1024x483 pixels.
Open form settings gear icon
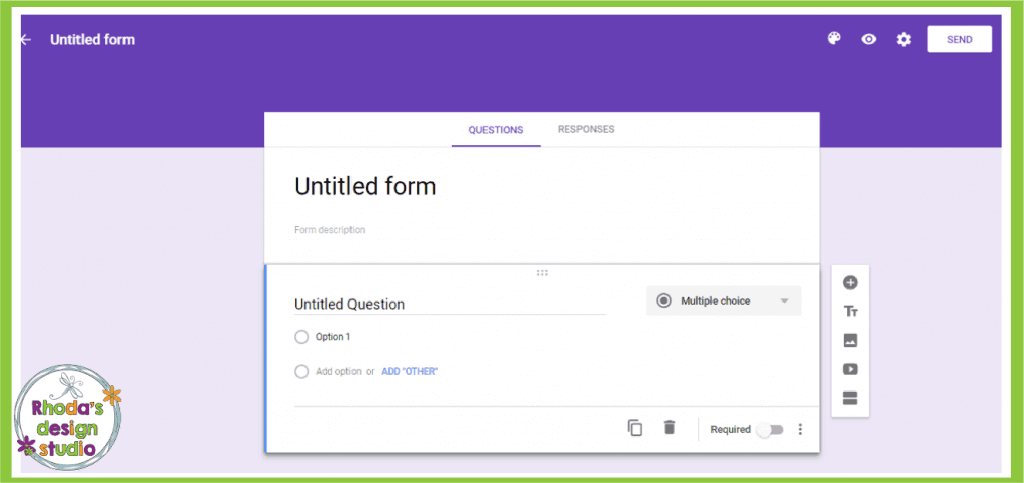click(903, 39)
